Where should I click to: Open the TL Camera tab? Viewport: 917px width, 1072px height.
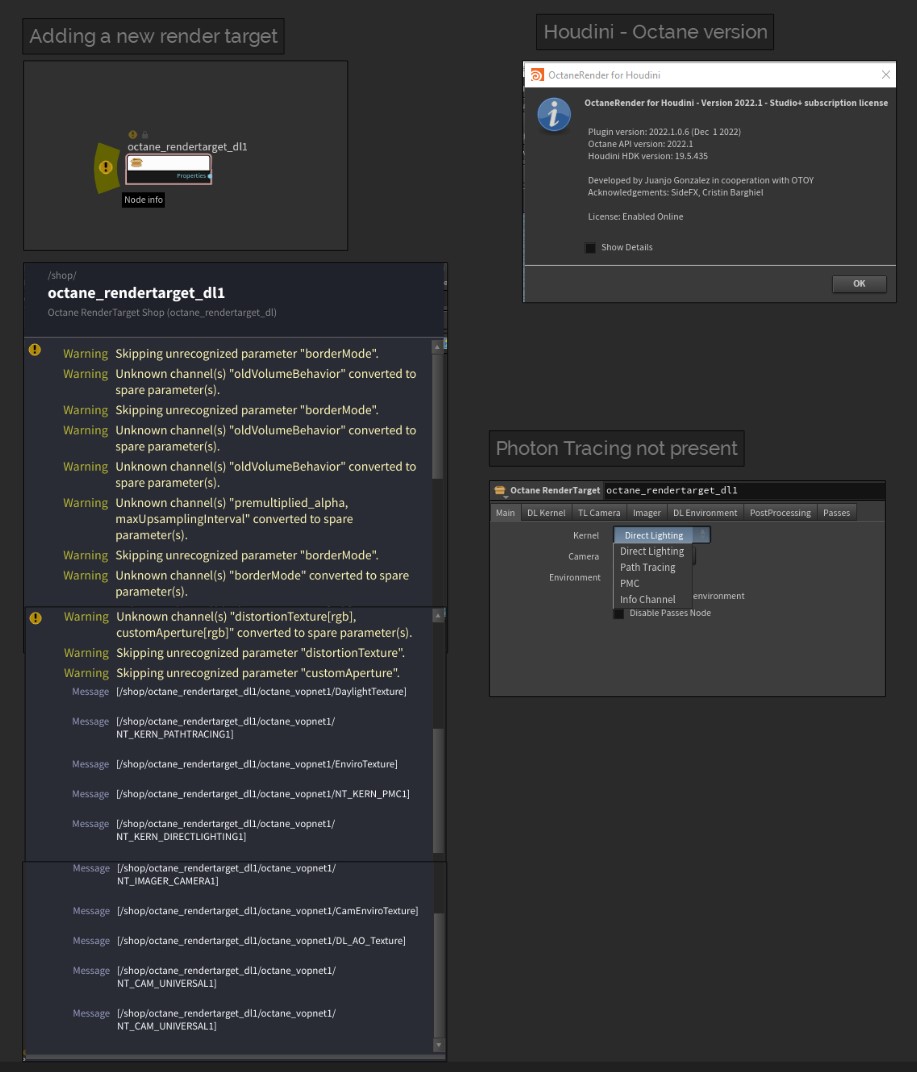(x=599, y=513)
